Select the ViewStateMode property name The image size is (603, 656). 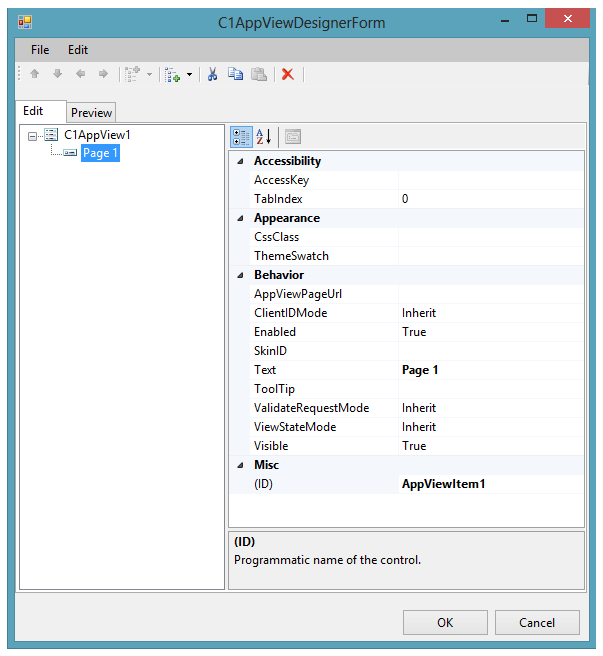pyautogui.click(x=295, y=427)
